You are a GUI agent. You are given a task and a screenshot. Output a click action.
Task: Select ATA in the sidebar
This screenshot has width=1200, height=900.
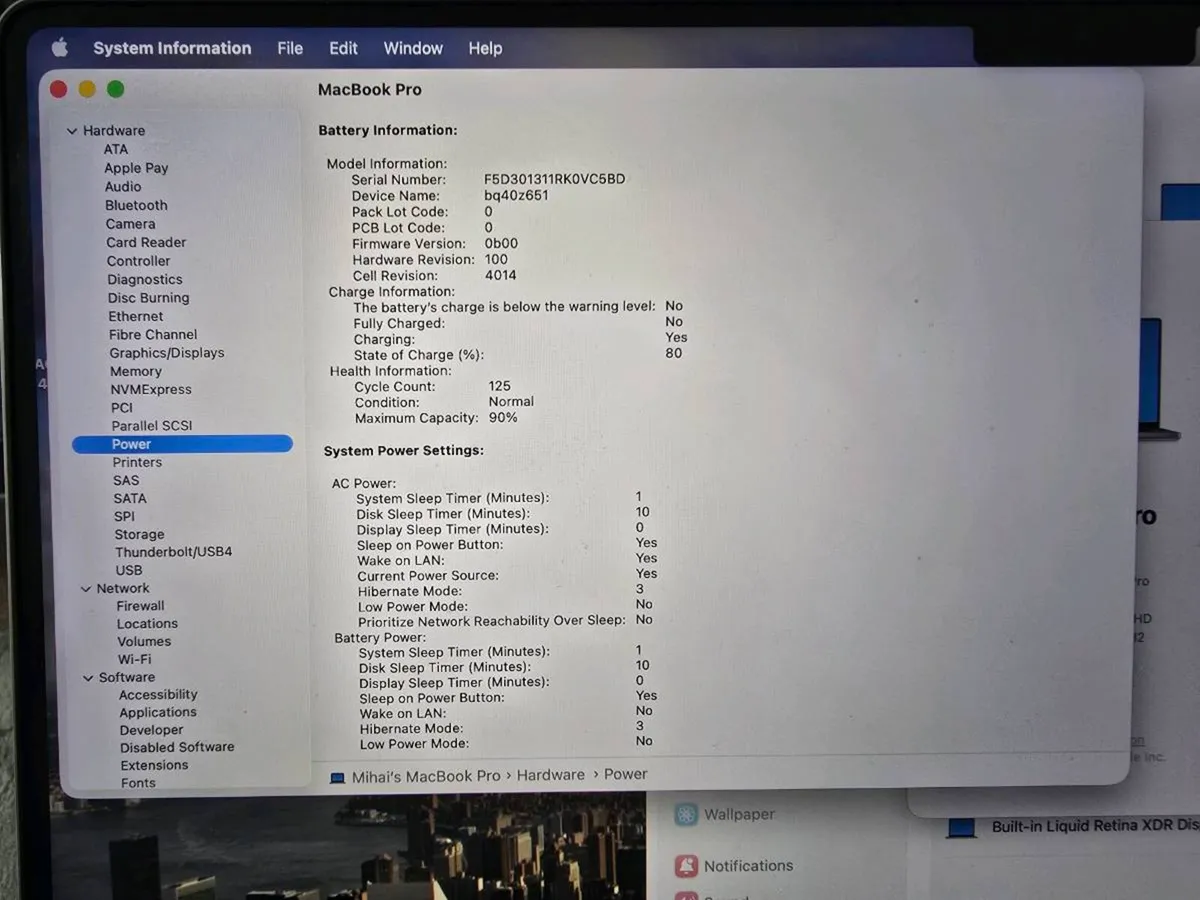tap(116, 149)
